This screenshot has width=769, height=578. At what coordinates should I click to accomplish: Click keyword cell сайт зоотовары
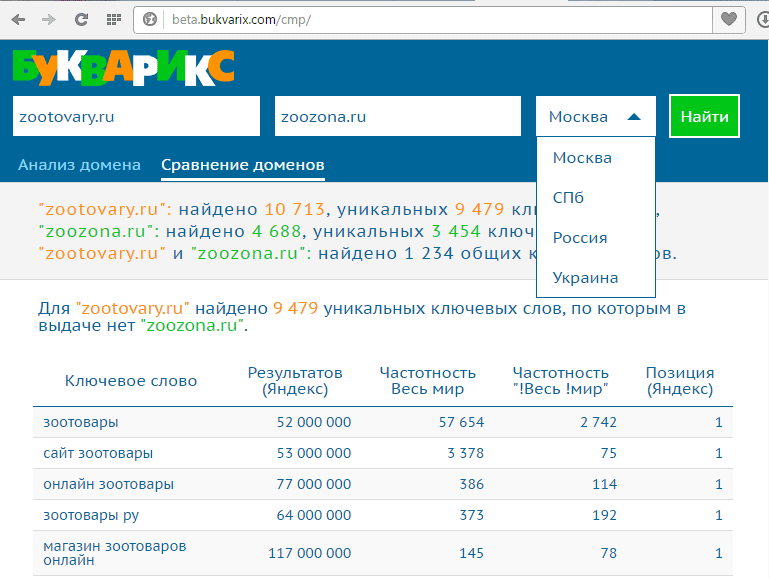click(98, 453)
